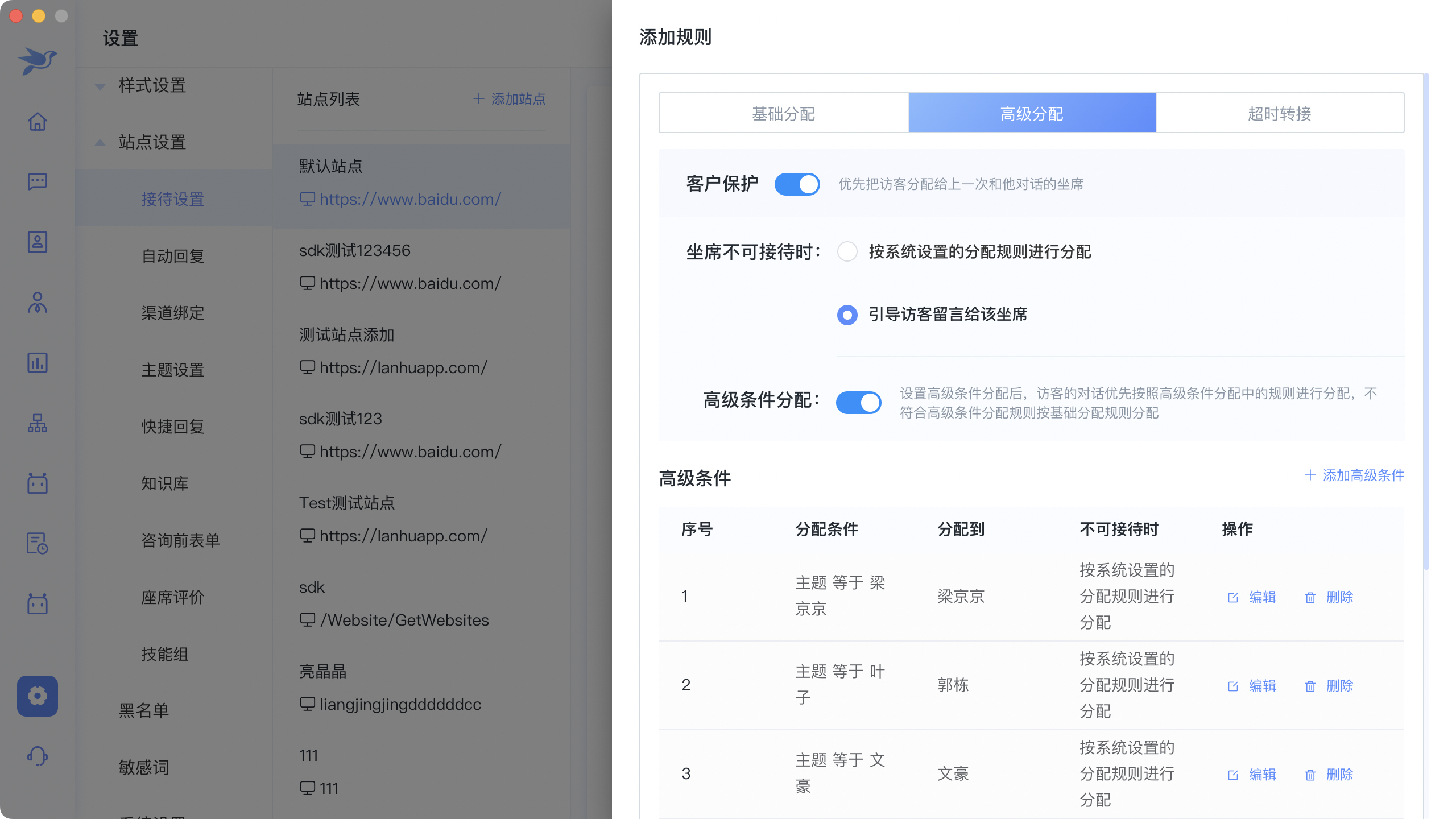Open 自动回复 settings menu item
1456x819 pixels.
[x=173, y=257]
